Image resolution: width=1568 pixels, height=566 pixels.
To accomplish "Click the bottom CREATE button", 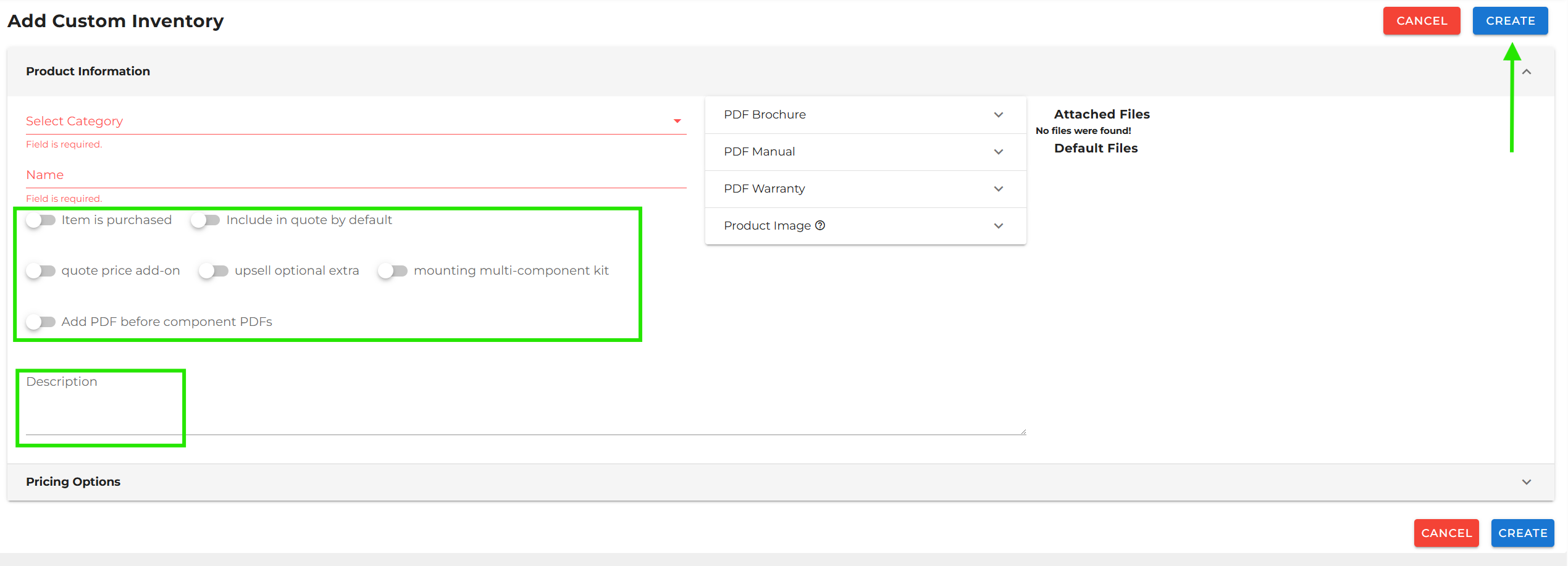I will tap(1522, 533).
